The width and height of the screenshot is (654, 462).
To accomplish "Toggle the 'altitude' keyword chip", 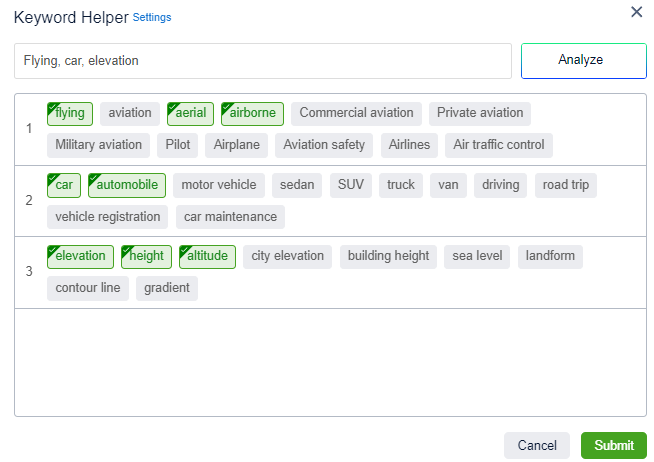I will click(208, 256).
